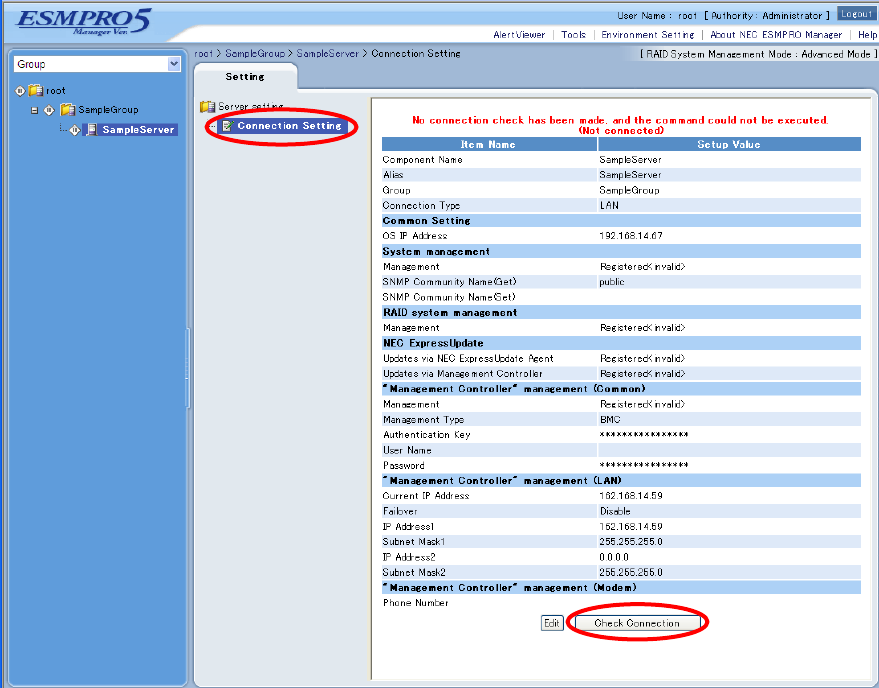Image resolution: width=879 pixels, height=688 pixels.
Task: Select the SampleGroup tree item
Action: coord(108,109)
